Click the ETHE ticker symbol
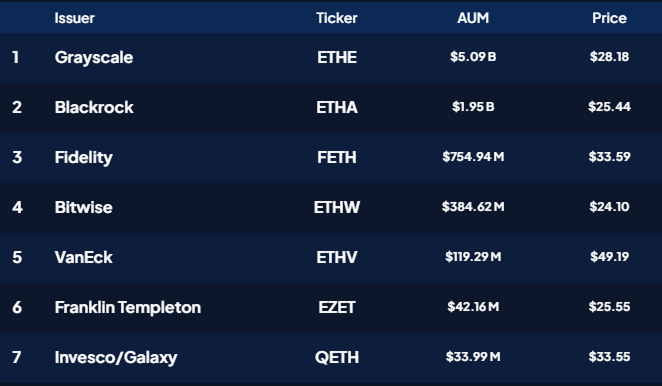Image resolution: width=662 pixels, height=386 pixels. click(337, 57)
